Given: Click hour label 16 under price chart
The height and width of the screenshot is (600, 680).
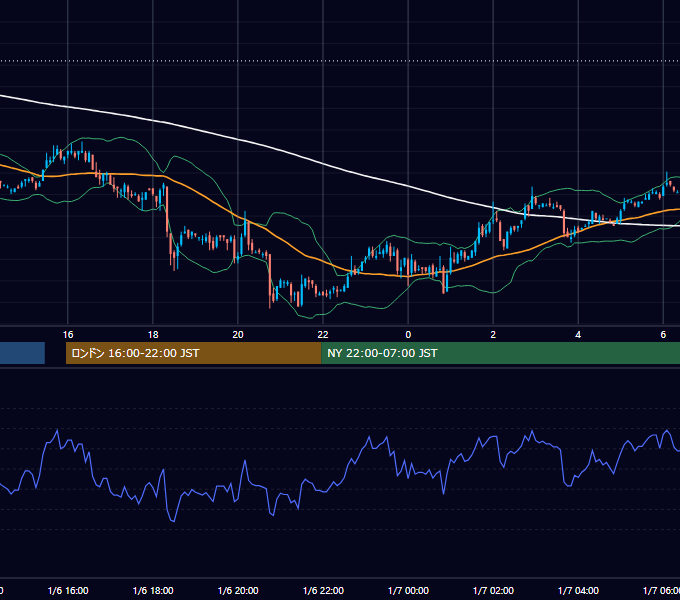Looking at the screenshot, I should [x=68, y=335].
